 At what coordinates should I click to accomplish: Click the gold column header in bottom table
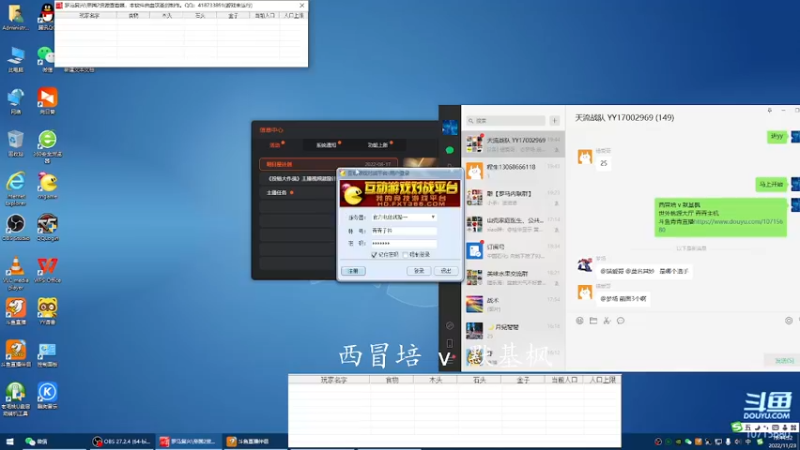[523, 380]
